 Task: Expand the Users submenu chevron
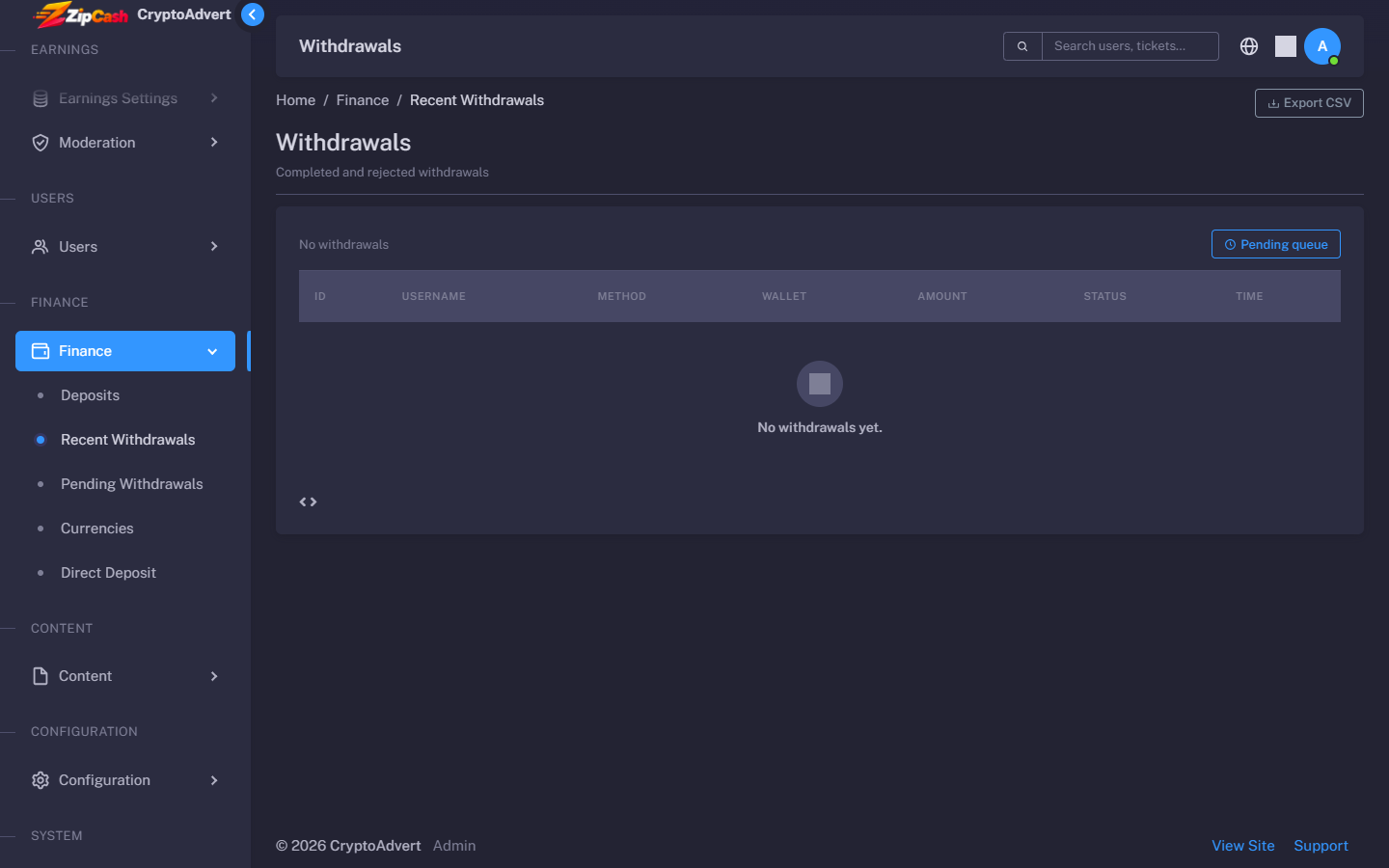(x=214, y=247)
